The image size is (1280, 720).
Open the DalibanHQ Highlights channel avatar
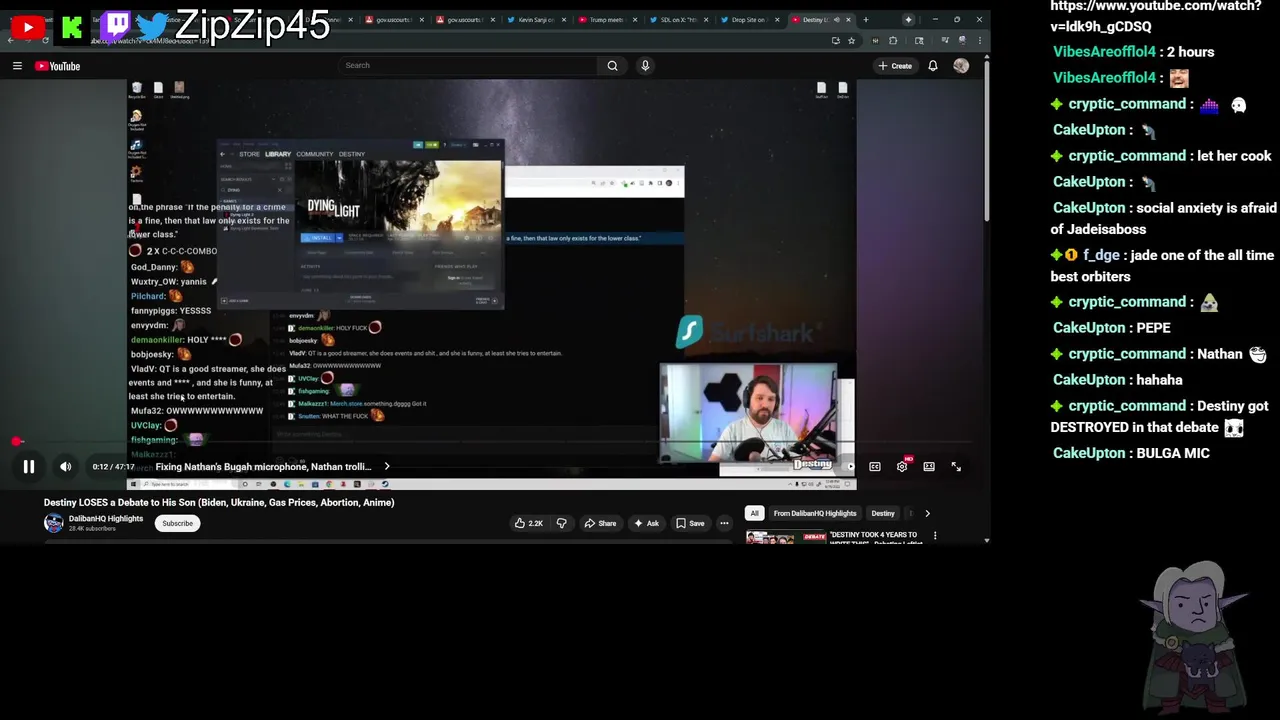pyautogui.click(x=53, y=523)
